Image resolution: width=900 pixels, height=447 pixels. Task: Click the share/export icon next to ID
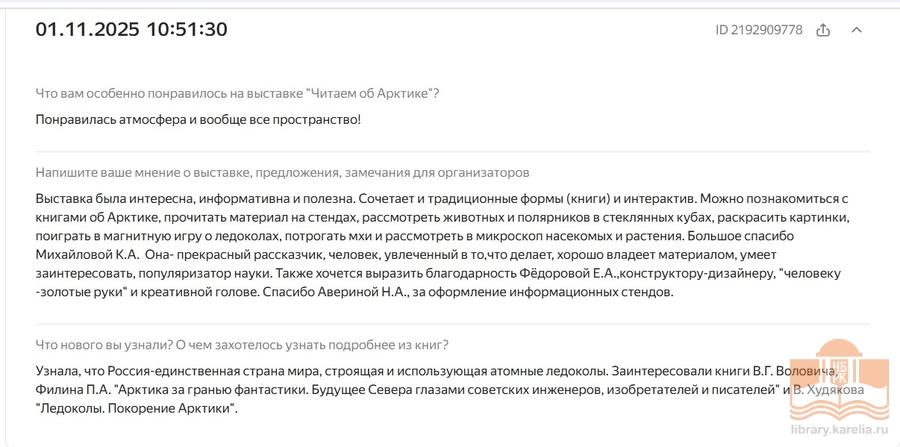pyautogui.click(x=823, y=30)
